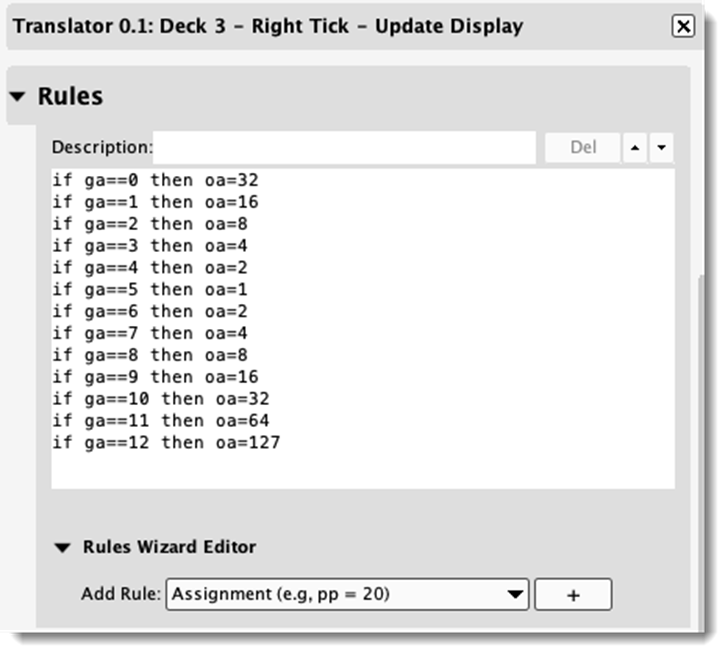The image size is (728, 656).
Task: Collapse the Rules Wizard Editor triangle
Action: pos(63,548)
